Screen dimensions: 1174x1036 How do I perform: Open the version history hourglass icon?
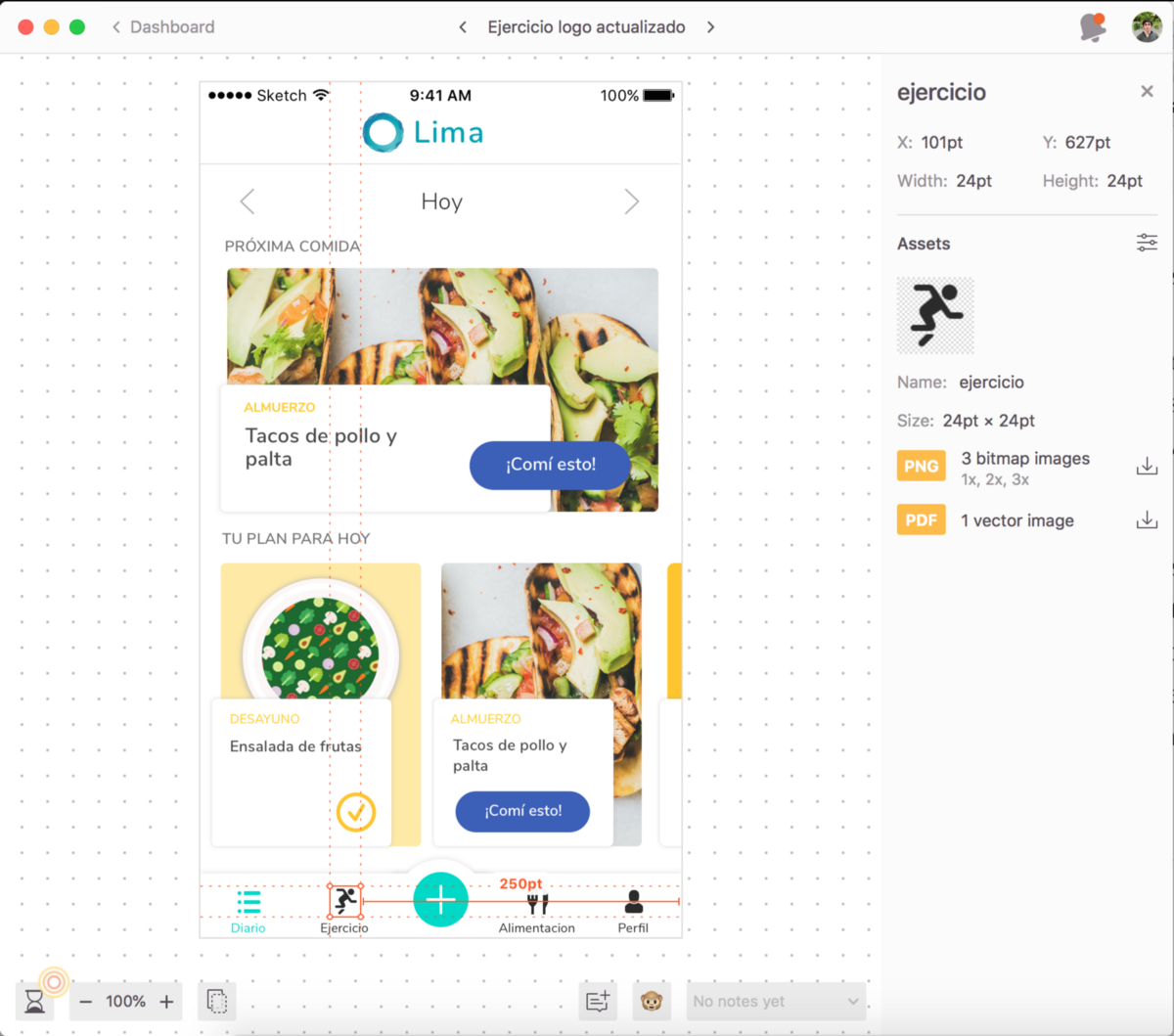(x=35, y=1002)
